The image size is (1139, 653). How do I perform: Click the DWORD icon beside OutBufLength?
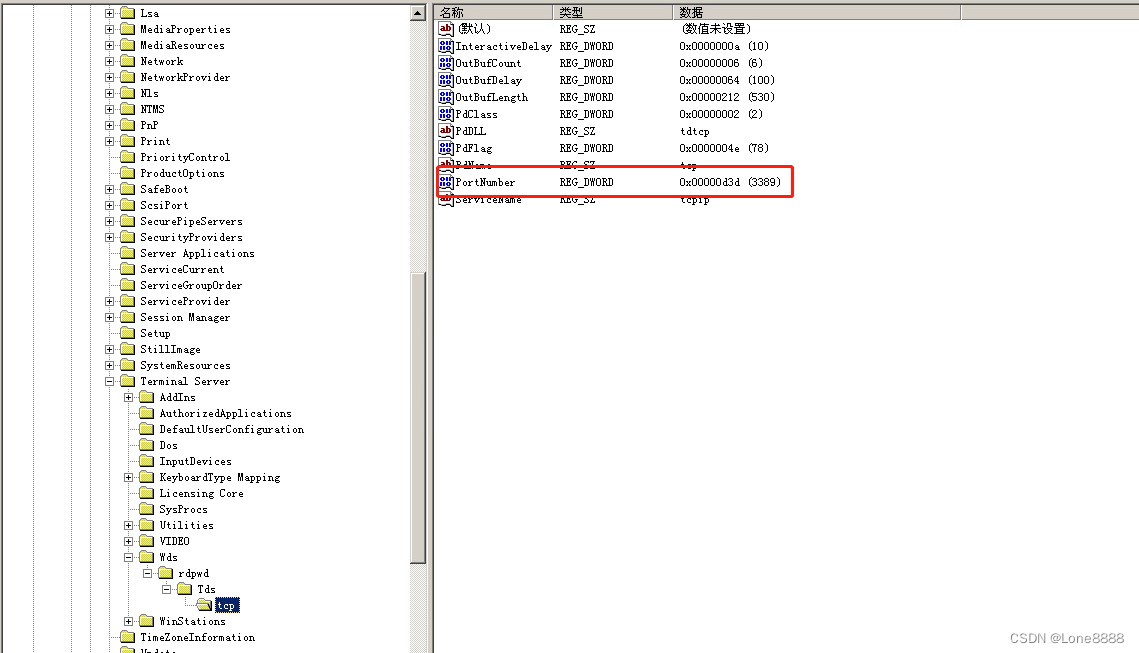coord(447,97)
